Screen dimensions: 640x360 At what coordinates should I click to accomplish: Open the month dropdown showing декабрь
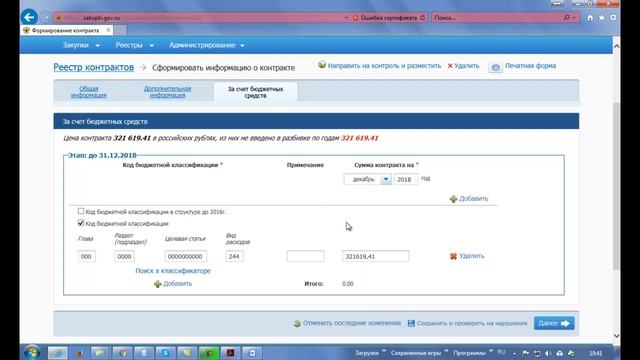tap(386, 179)
